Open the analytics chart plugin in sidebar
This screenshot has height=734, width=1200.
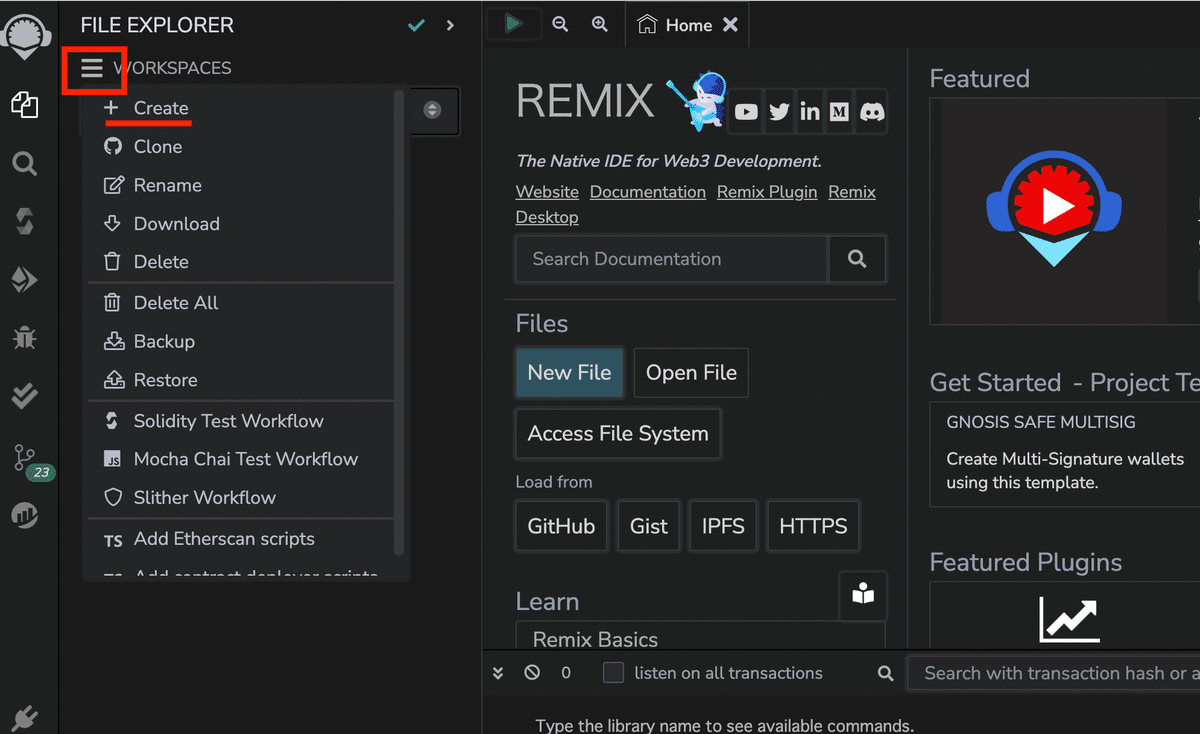[x=25, y=516]
